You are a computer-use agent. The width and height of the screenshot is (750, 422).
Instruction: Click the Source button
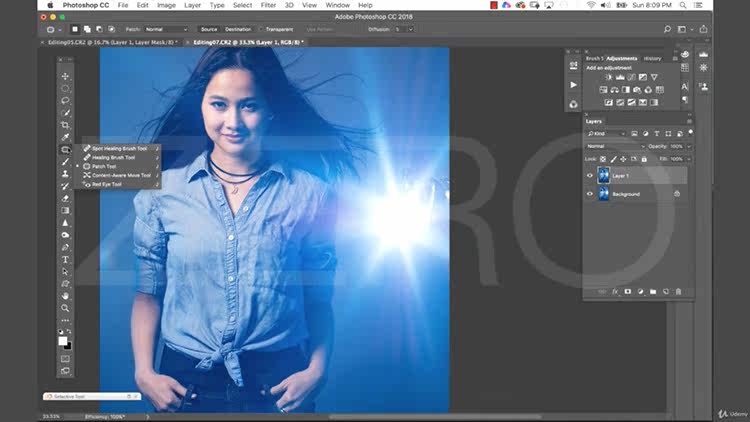click(x=209, y=29)
